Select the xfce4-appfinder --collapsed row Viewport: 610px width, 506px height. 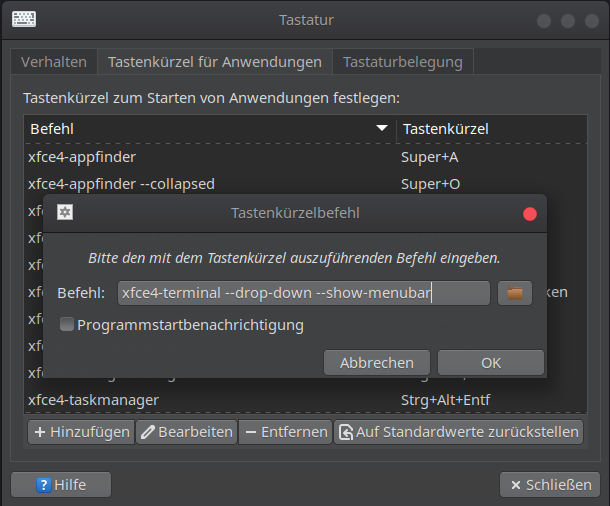[305, 184]
